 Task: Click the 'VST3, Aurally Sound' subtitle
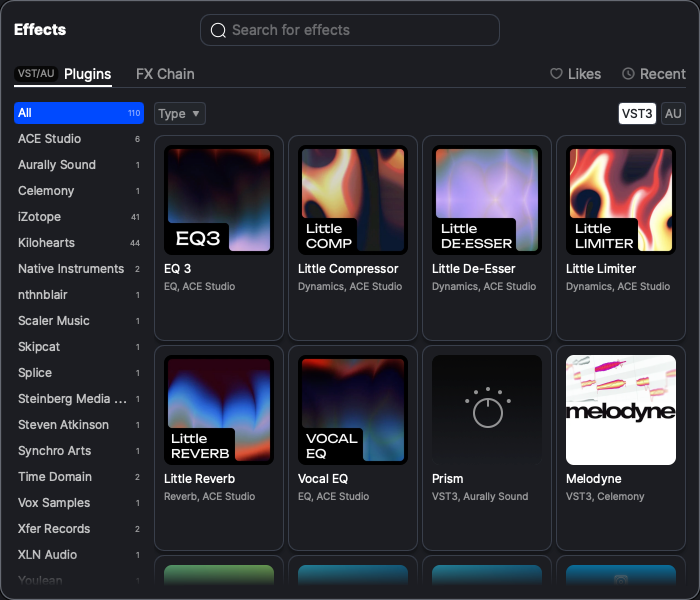[x=480, y=496]
